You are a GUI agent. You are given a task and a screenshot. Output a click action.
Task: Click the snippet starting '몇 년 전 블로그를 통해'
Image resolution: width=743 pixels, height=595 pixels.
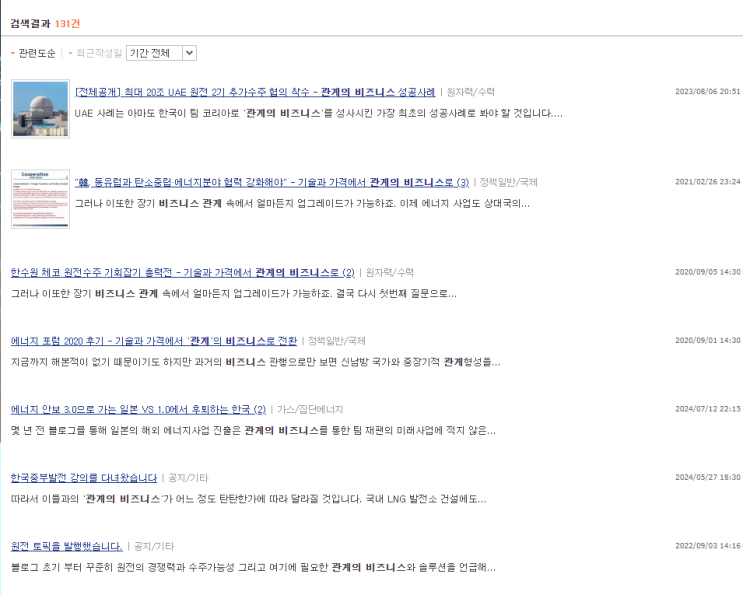(253, 431)
